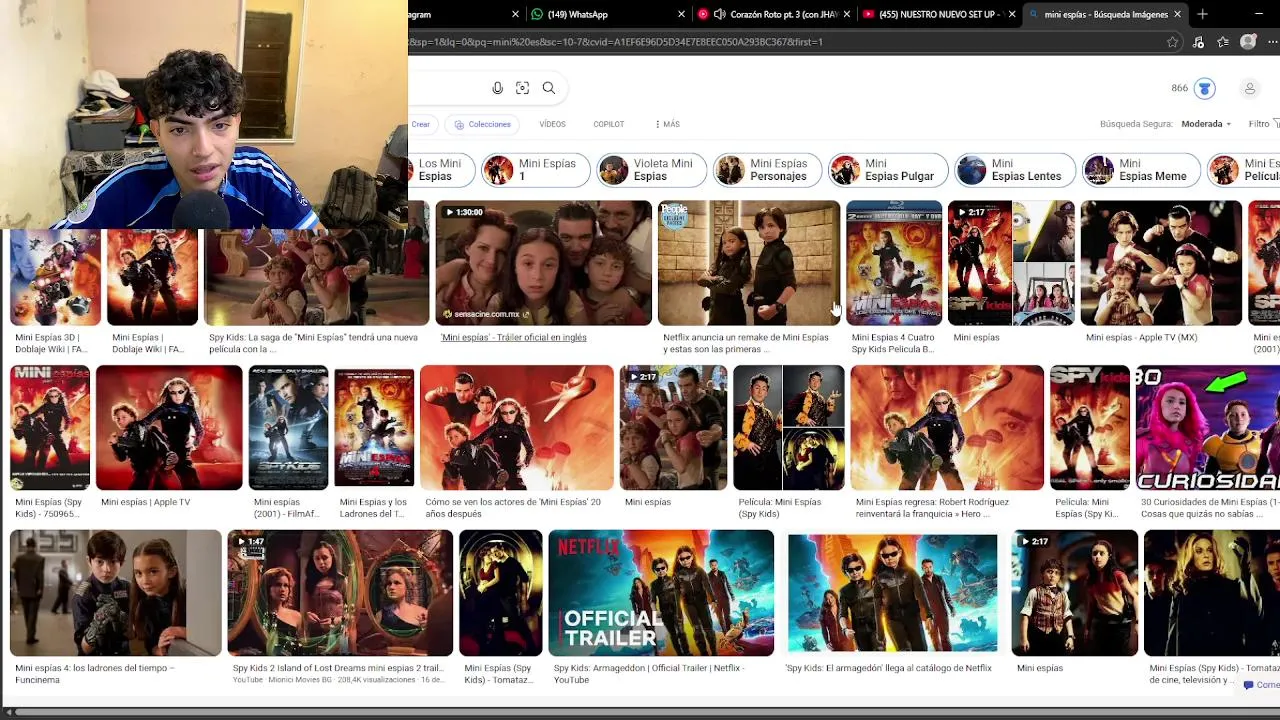Open the Filtro options
The height and width of the screenshot is (720, 1280).
point(1263,124)
